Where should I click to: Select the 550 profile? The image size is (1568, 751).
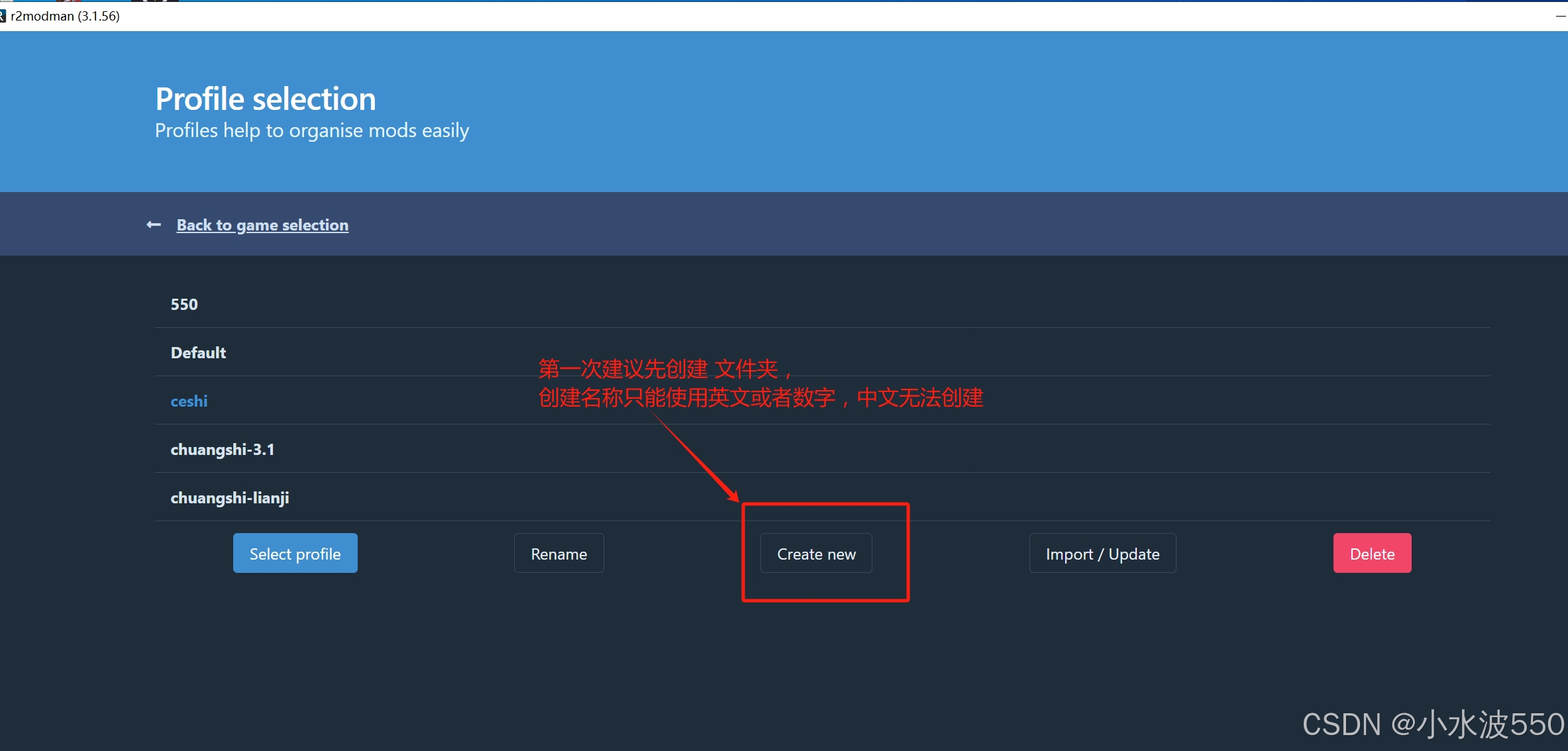pos(184,305)
